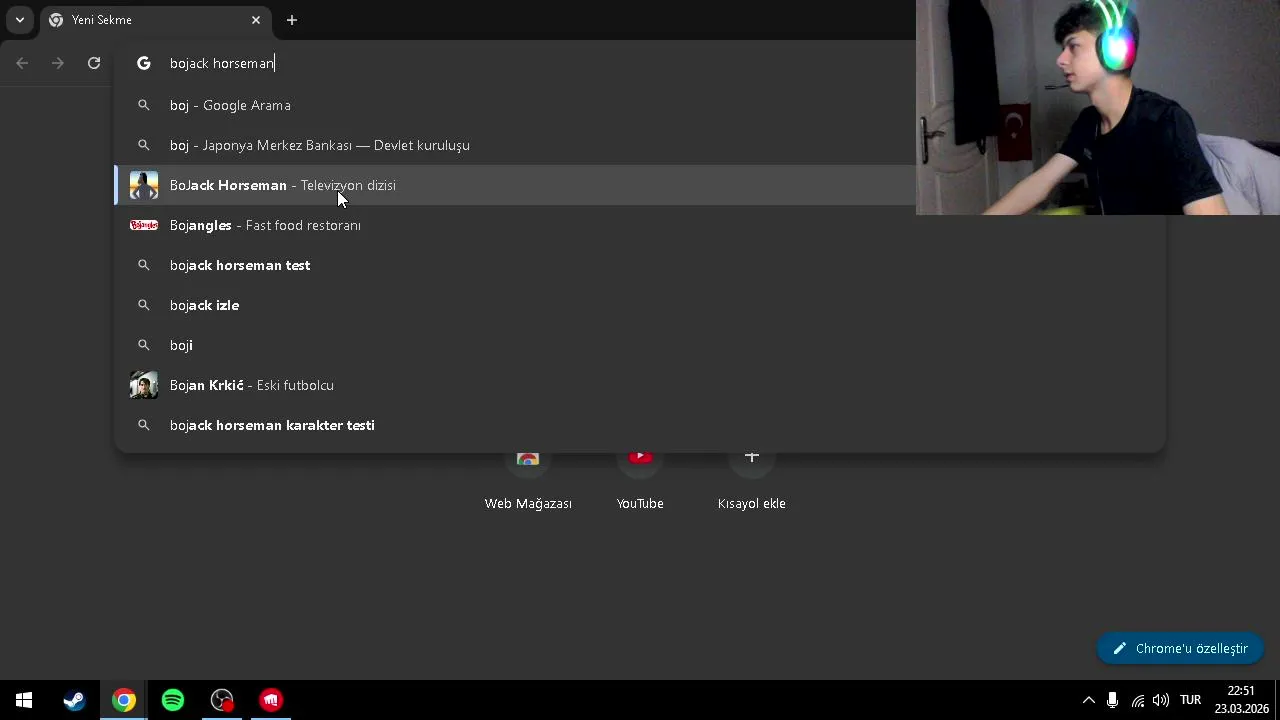Open the Wi-Fi network tray icon

click(x=1137, y=700)
